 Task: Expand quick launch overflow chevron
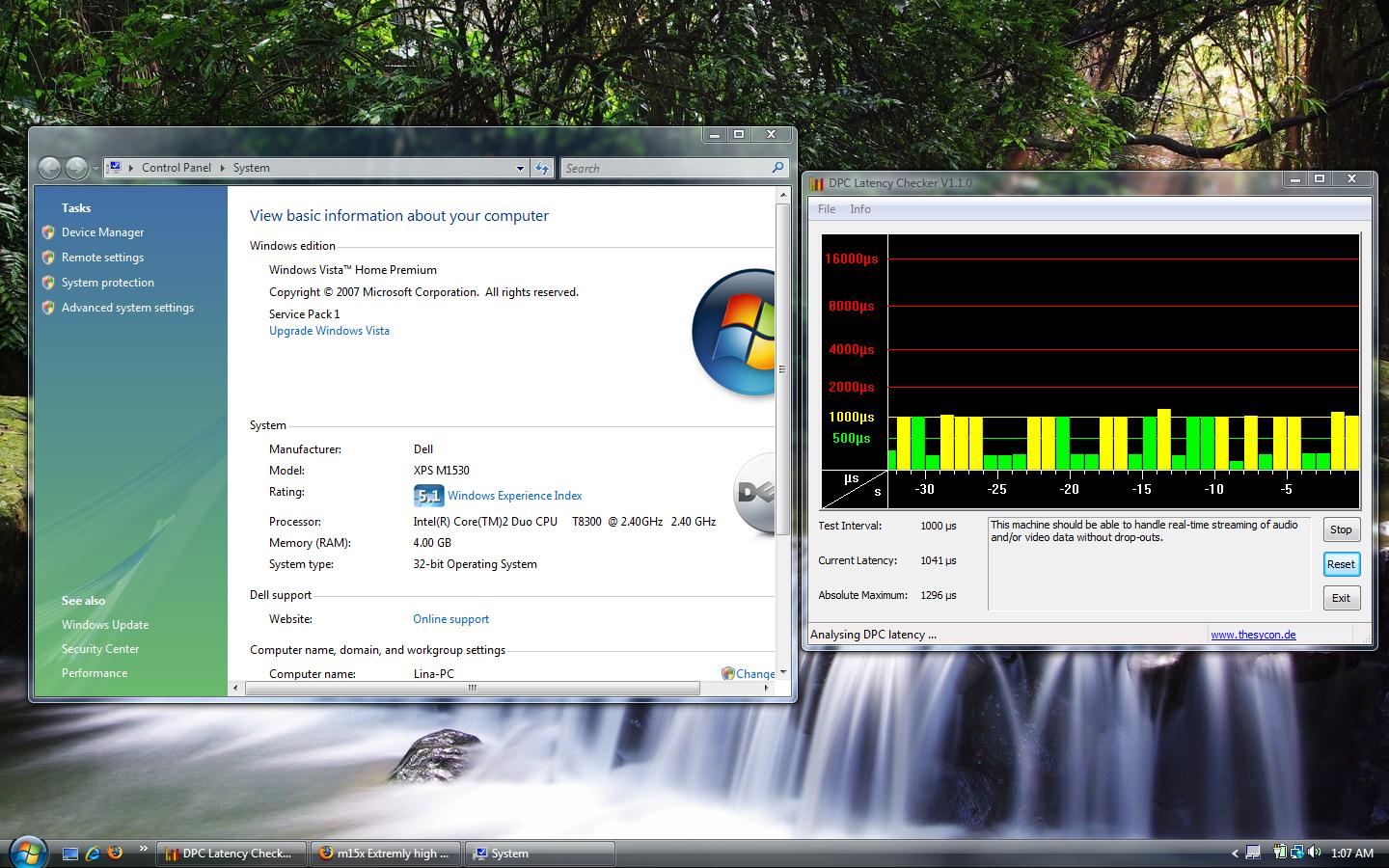pyautogui.click(x=143, y=849)
